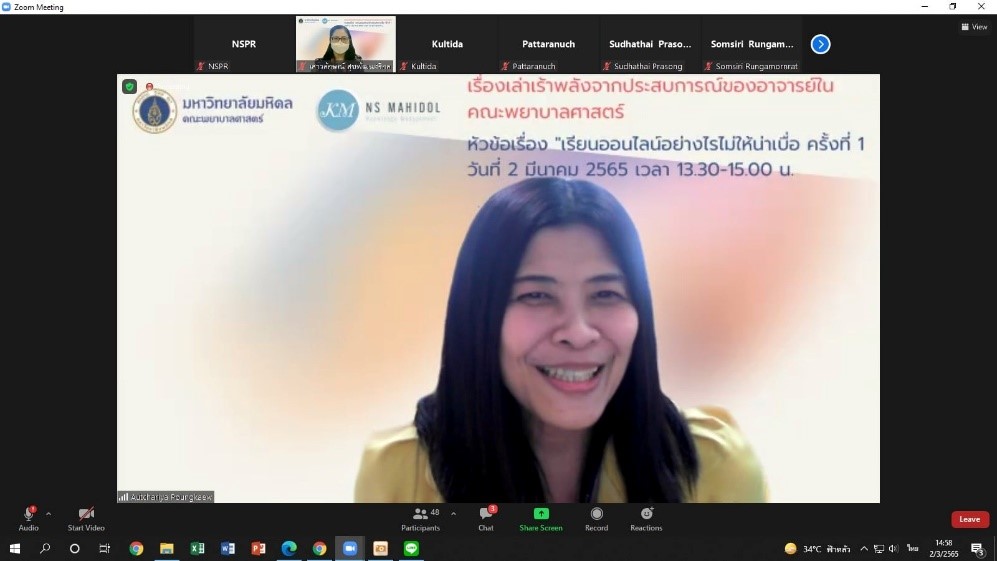This screenshot has width=997, height=561.
Task: Click the Autchariya Poungkaew name label
Action: tap(165, 497)
